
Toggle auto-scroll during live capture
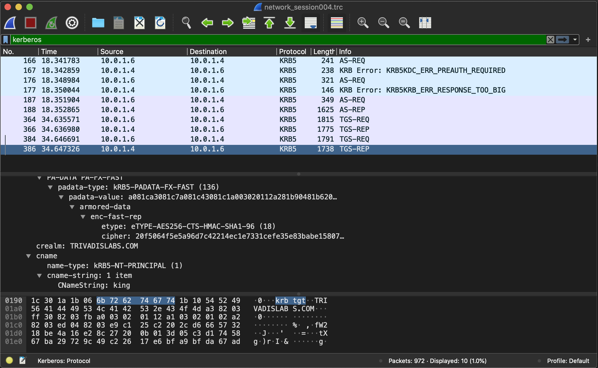click(311, 23)
